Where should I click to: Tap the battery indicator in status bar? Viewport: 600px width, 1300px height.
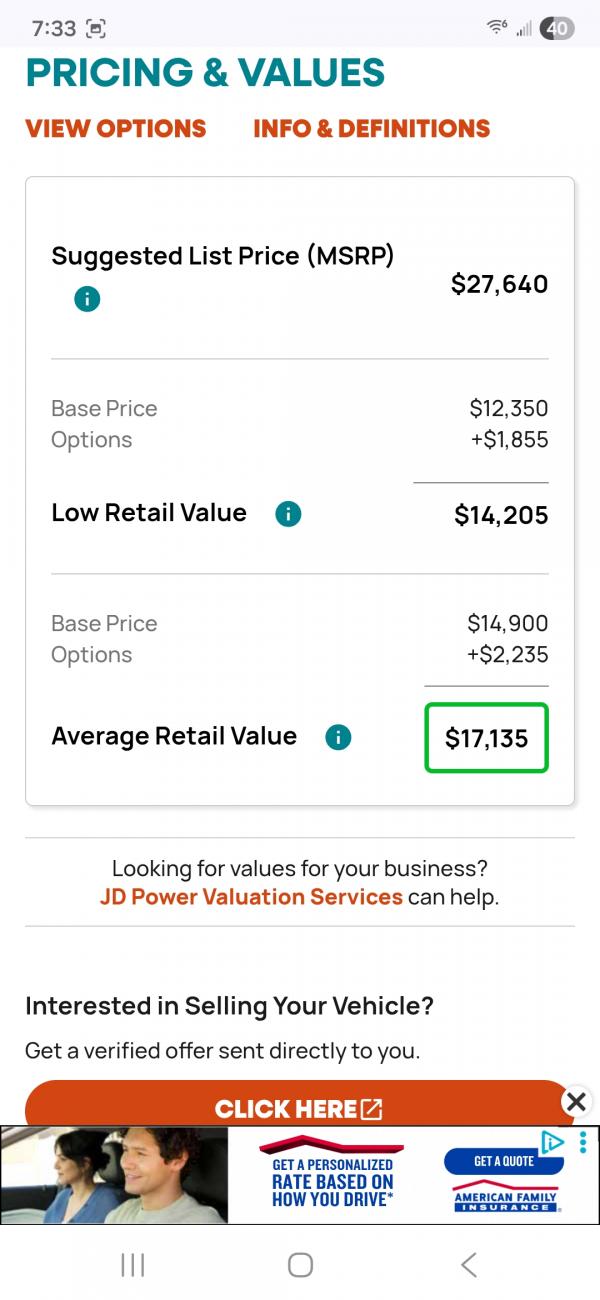click(556, 29)
